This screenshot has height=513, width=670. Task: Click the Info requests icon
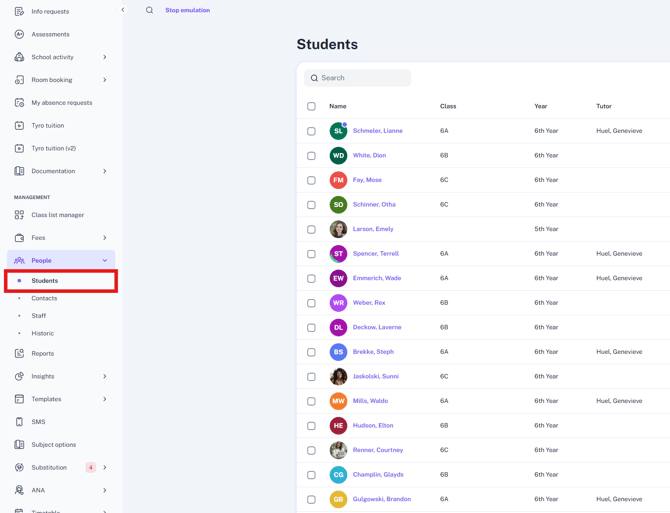19,12
